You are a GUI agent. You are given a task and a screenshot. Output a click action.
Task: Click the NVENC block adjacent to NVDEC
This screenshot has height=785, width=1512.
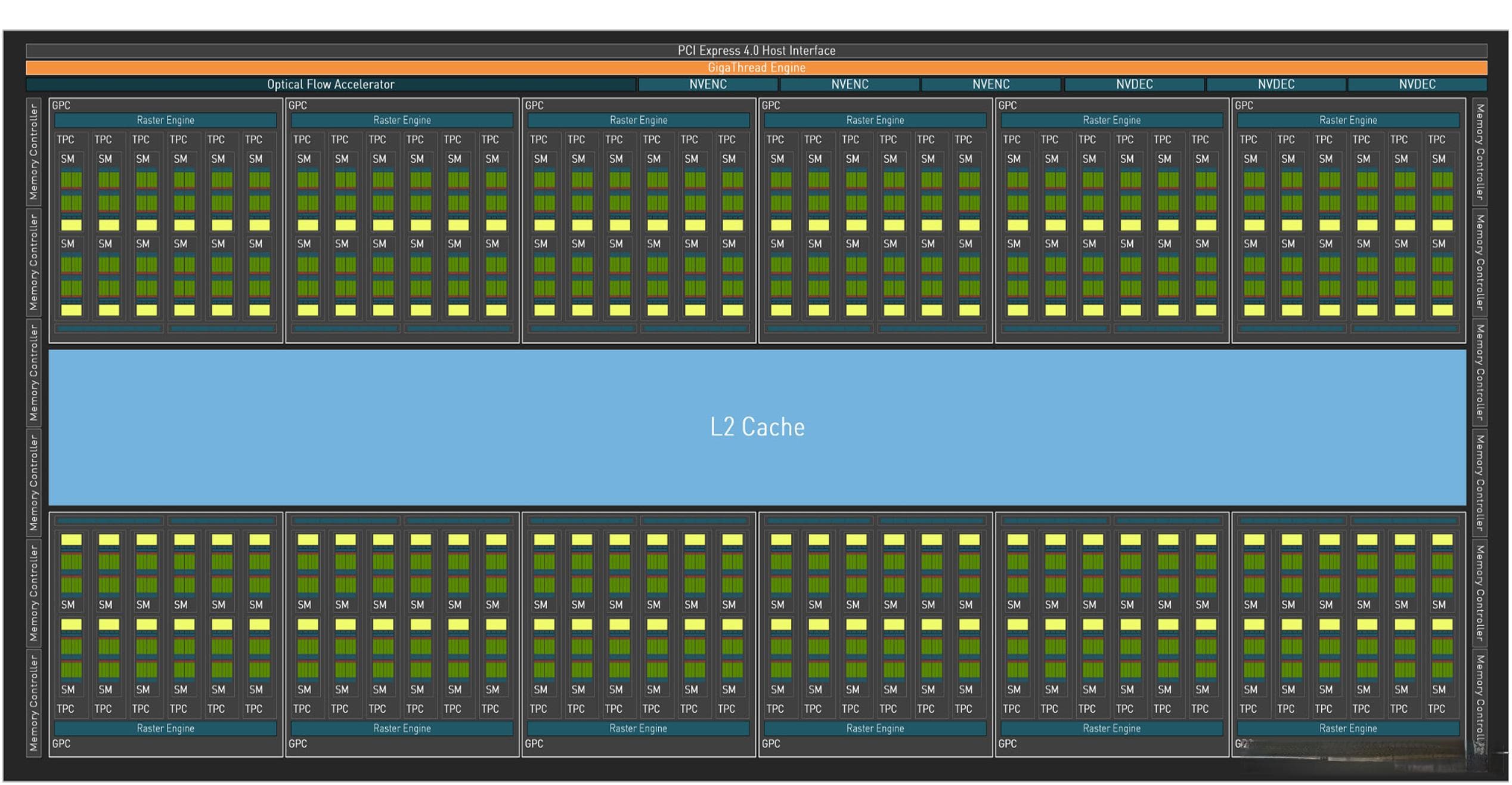click(x=991, y=84)
